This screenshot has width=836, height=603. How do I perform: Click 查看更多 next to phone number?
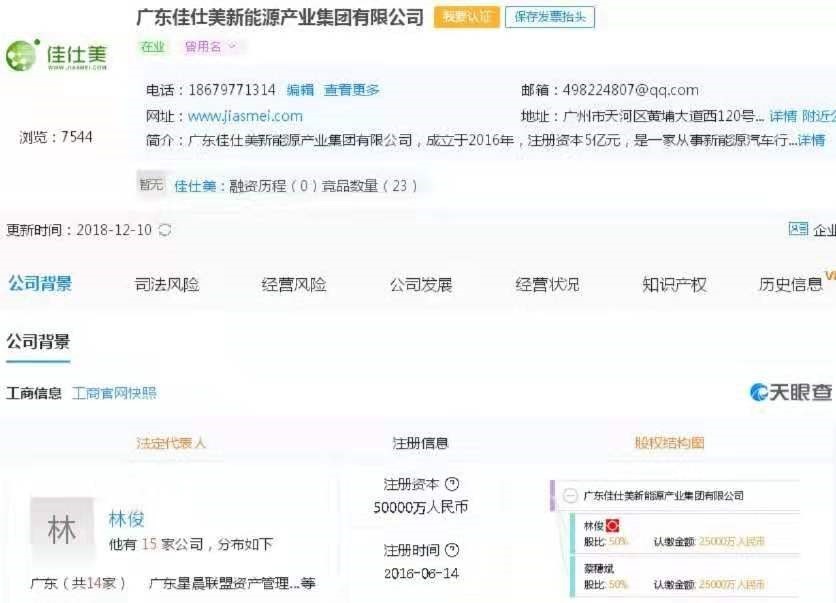(352, 90)
